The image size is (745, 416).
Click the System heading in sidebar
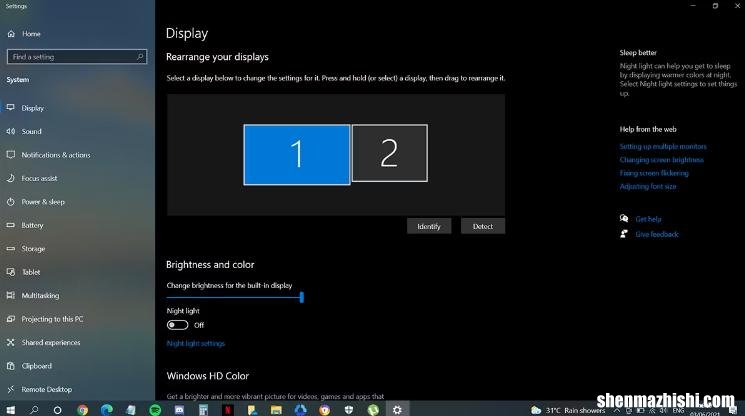tap(18, 80)
